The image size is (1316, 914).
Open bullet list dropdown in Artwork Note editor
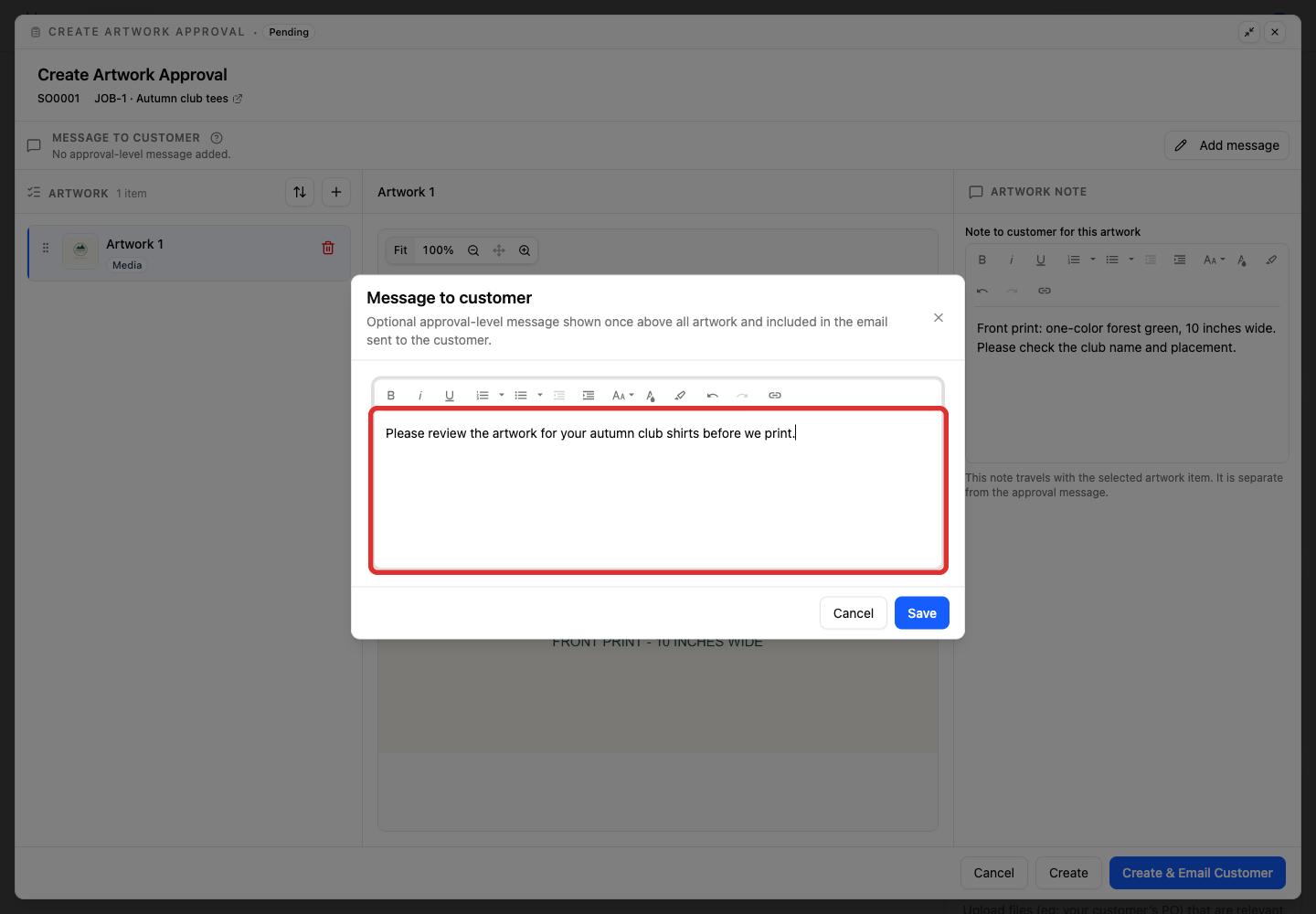[x=1131, y=260]
